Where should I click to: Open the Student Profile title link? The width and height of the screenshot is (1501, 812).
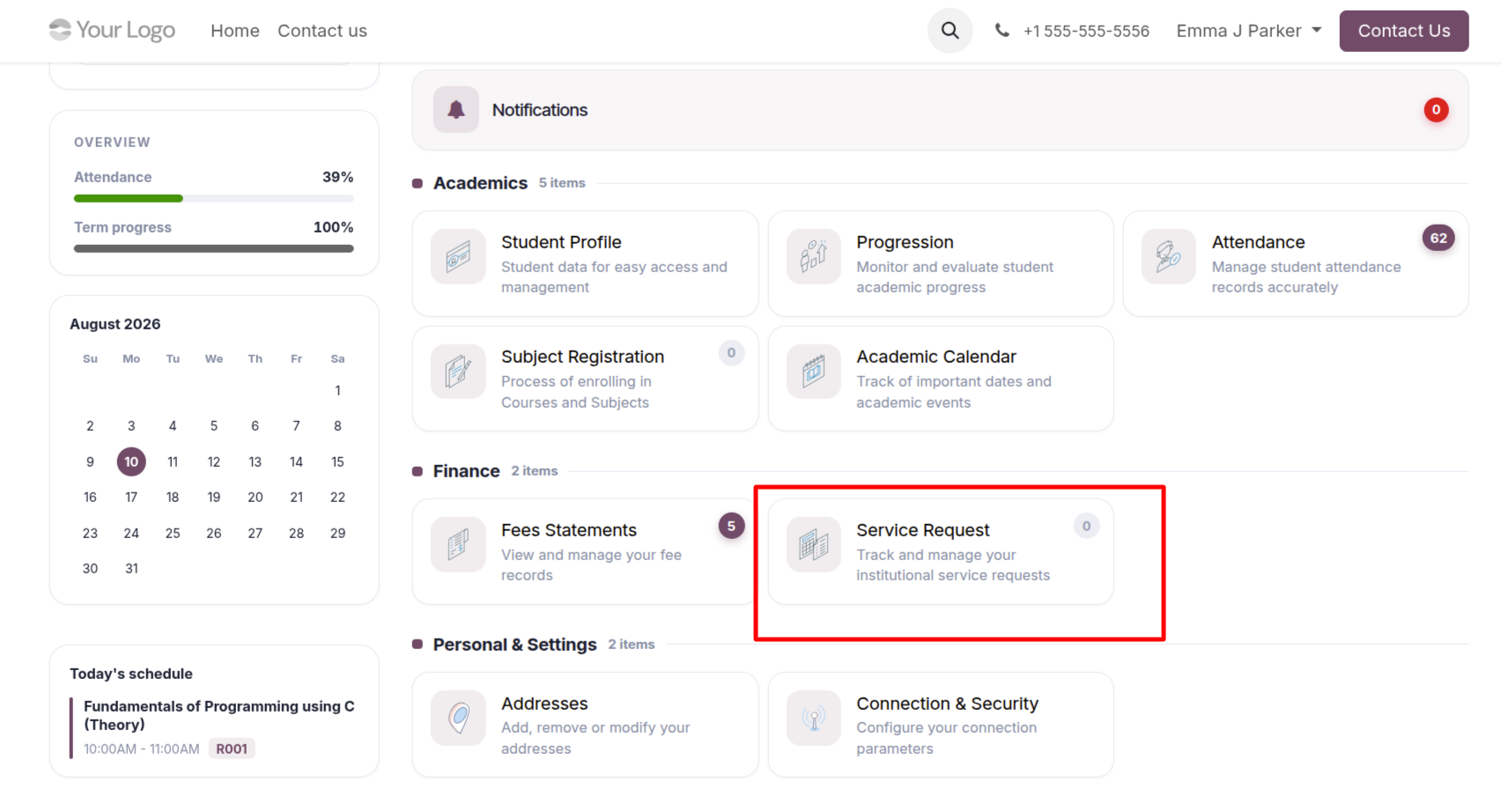(561, 242)
